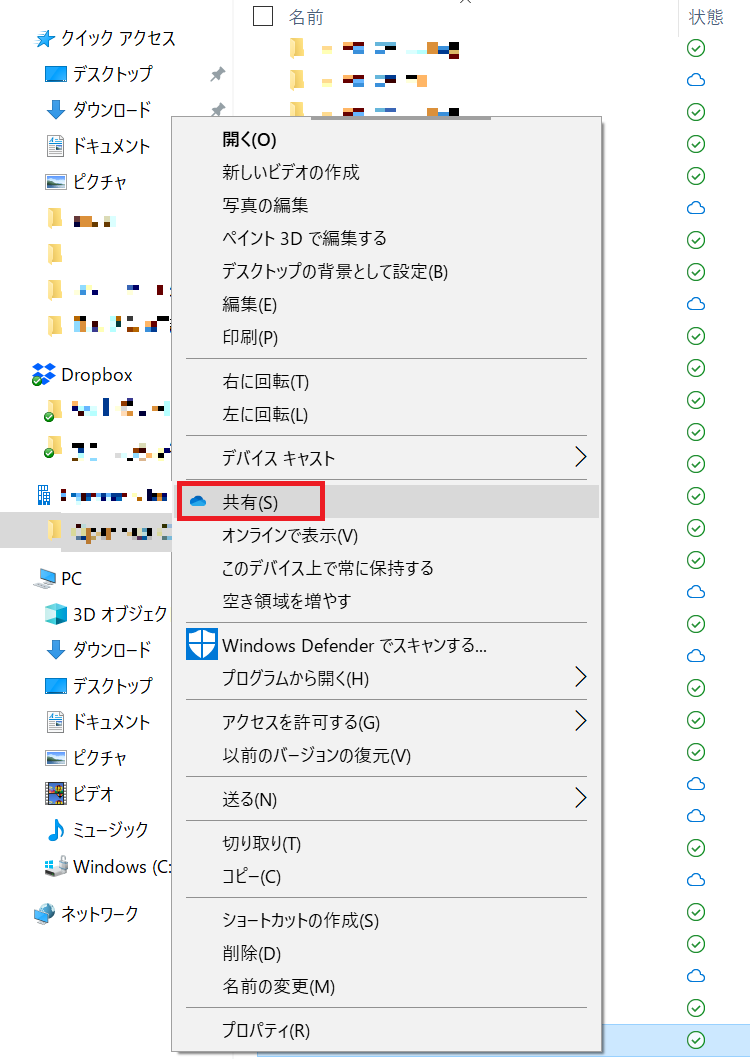The width and height of the screenshot is (750, 1059).
Task: Click ドキュメント icon under PC
Action: click(x=55, y=721)
